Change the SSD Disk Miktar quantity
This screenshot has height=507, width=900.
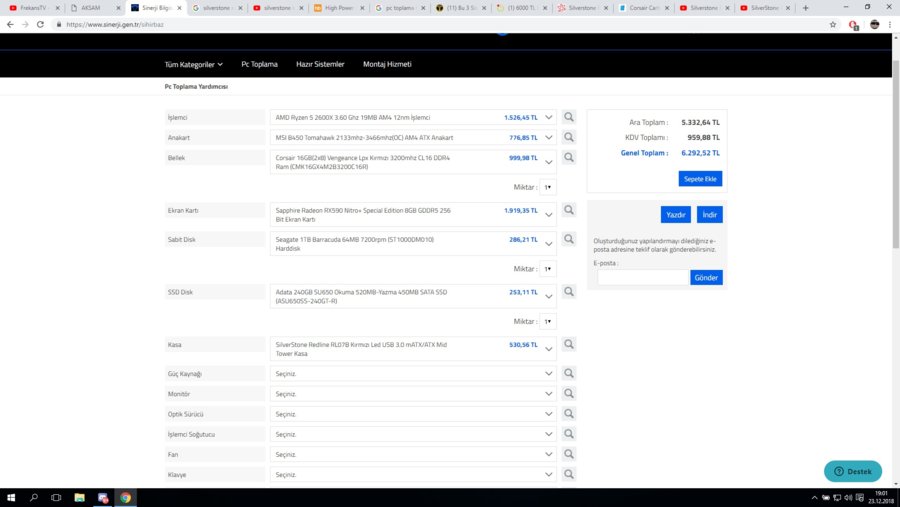[548, 322]
